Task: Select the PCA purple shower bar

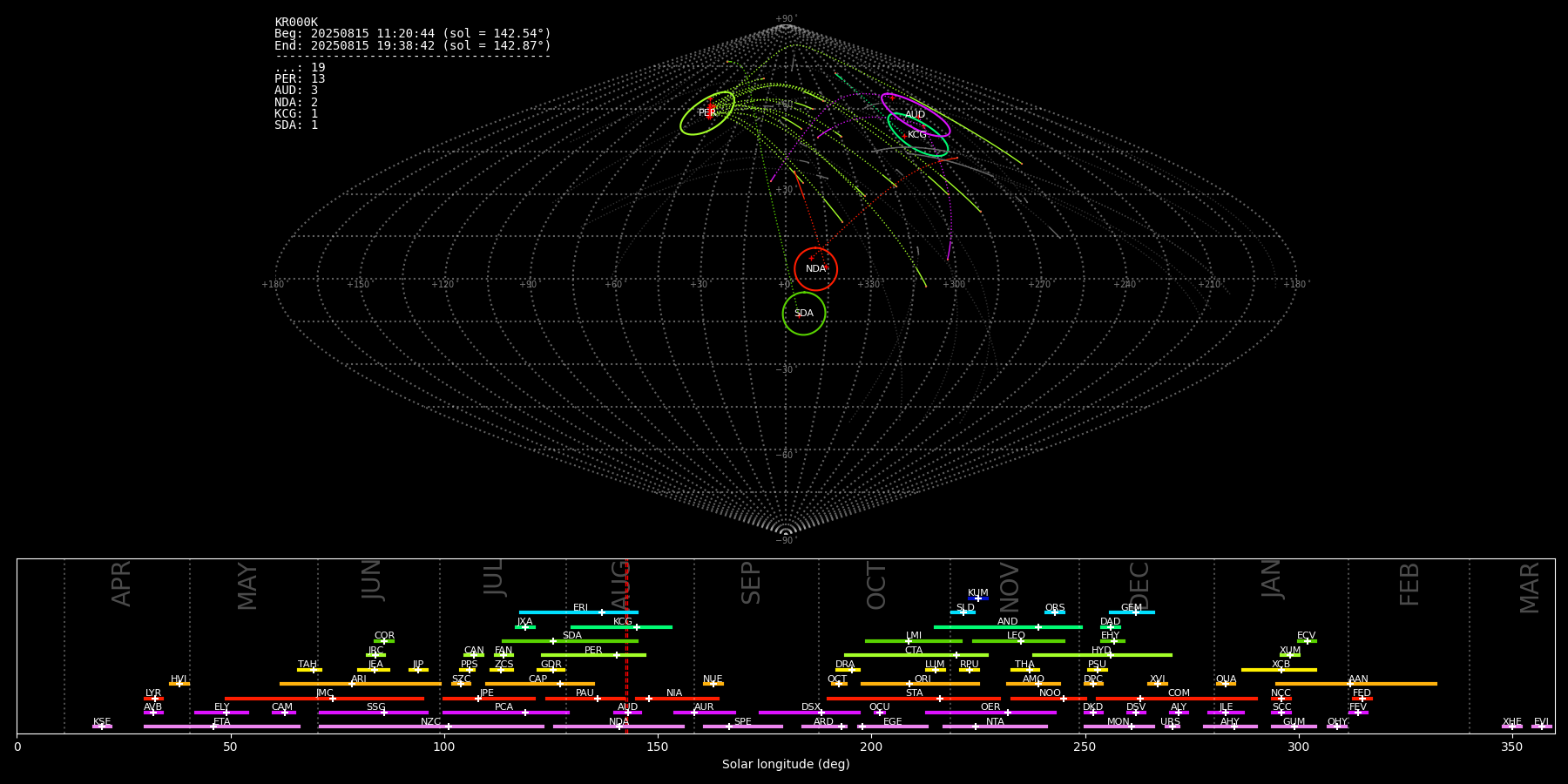Action: click(506, 712)
